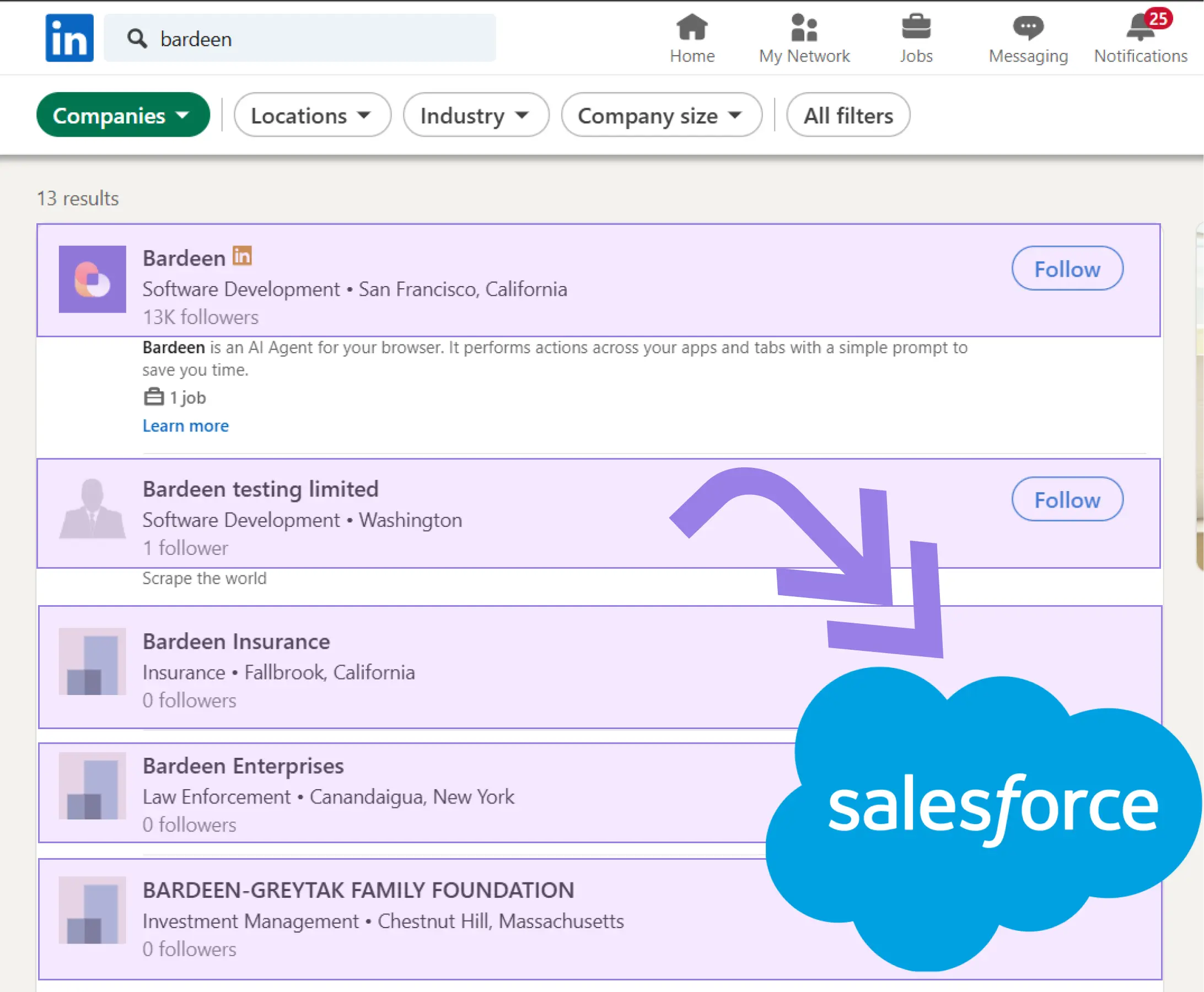Viewport: 1204px width, 992px height.
Task: Click the 1 follower text
Action: tap(185, 548)
